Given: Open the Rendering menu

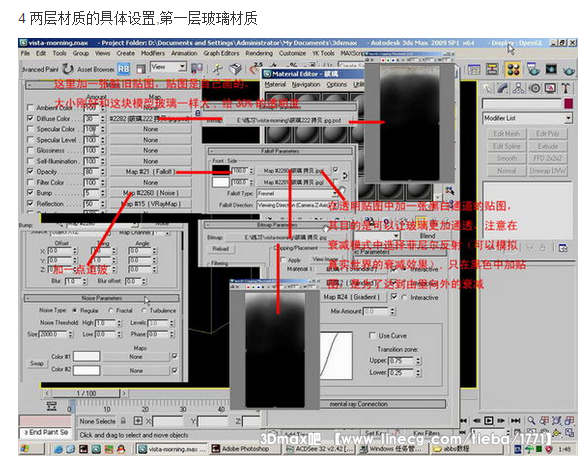Looking at the screenshot, I should pyautogui.click(x=259, y=53).
